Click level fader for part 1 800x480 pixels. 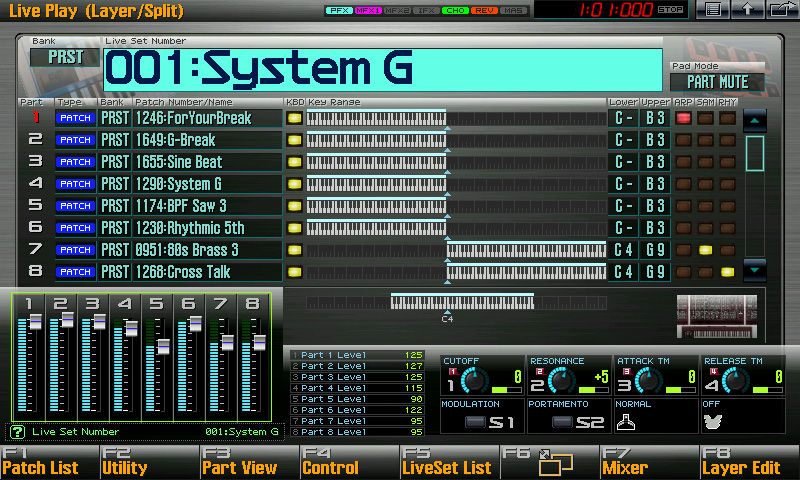click(x=35, y=322)
